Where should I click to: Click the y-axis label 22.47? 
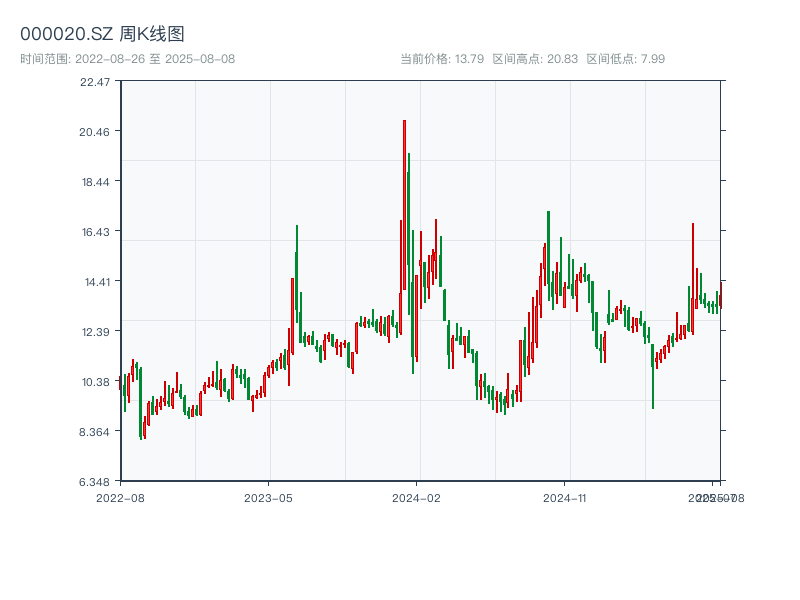coord(95,82)
